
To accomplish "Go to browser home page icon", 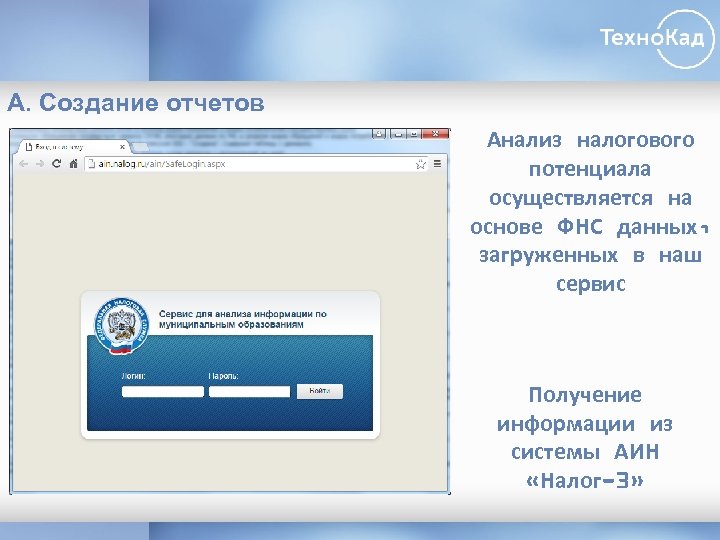I will click(73, 163).
